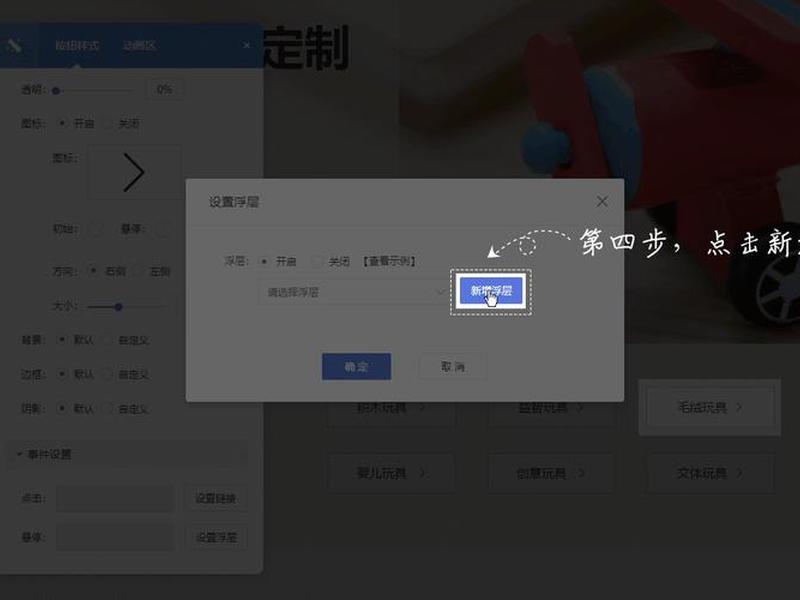
Task: Click the 悬停 event input field
Action: [x=115, y=537]
